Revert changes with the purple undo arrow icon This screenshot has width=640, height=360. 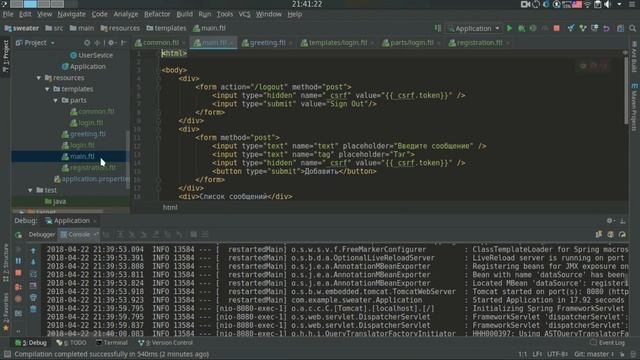tap(607, 28)
